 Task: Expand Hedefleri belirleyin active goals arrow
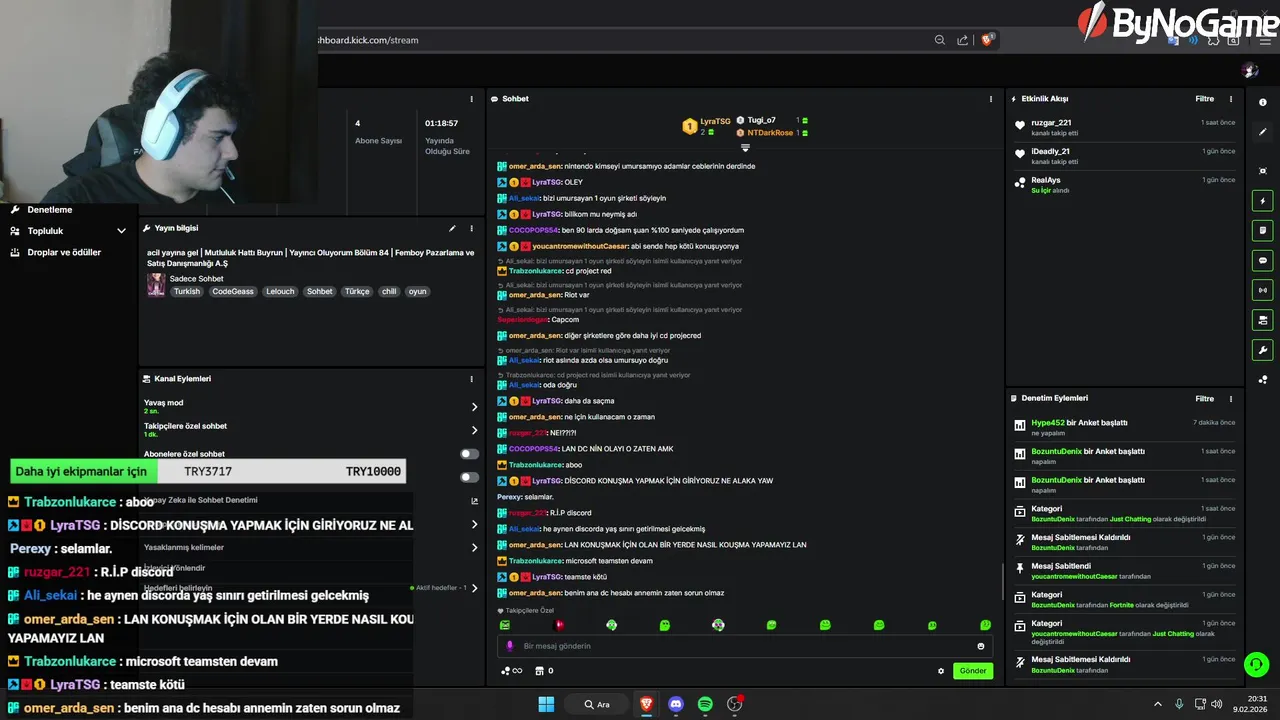pyautogui.click(x=474, y=588)
